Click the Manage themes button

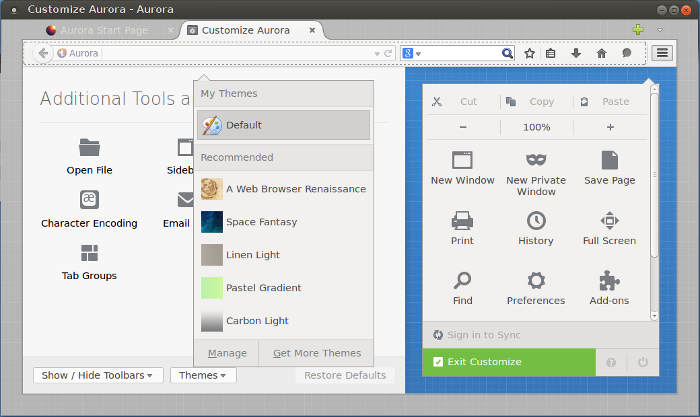pos(227,353)
